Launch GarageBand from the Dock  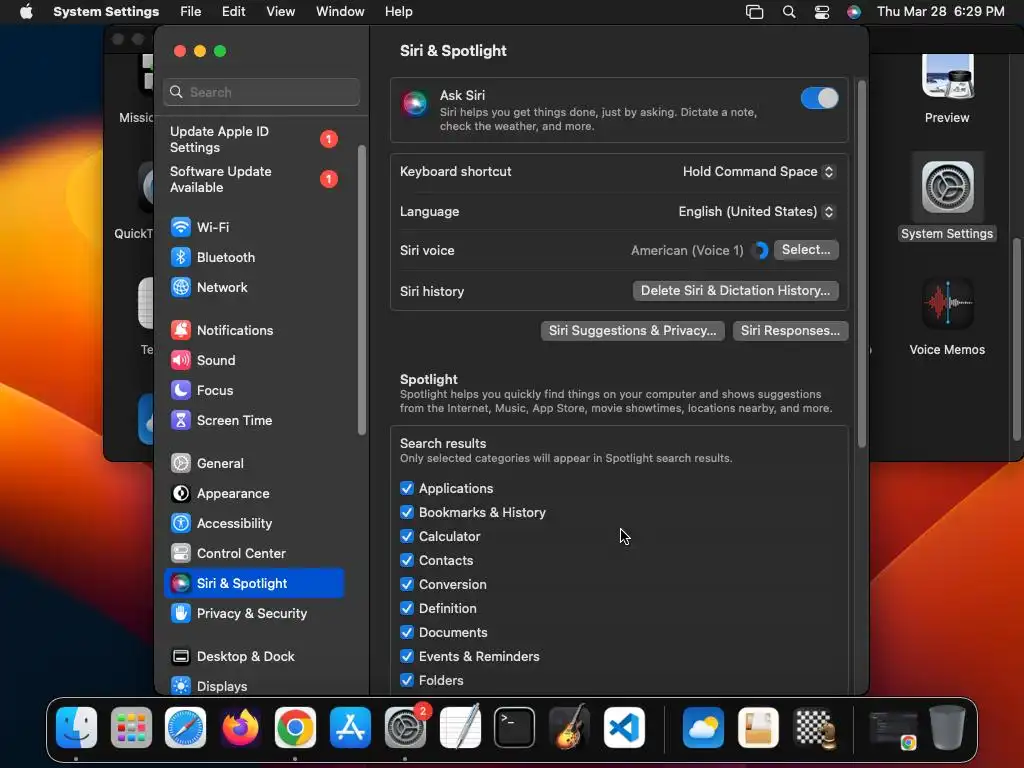569,728
